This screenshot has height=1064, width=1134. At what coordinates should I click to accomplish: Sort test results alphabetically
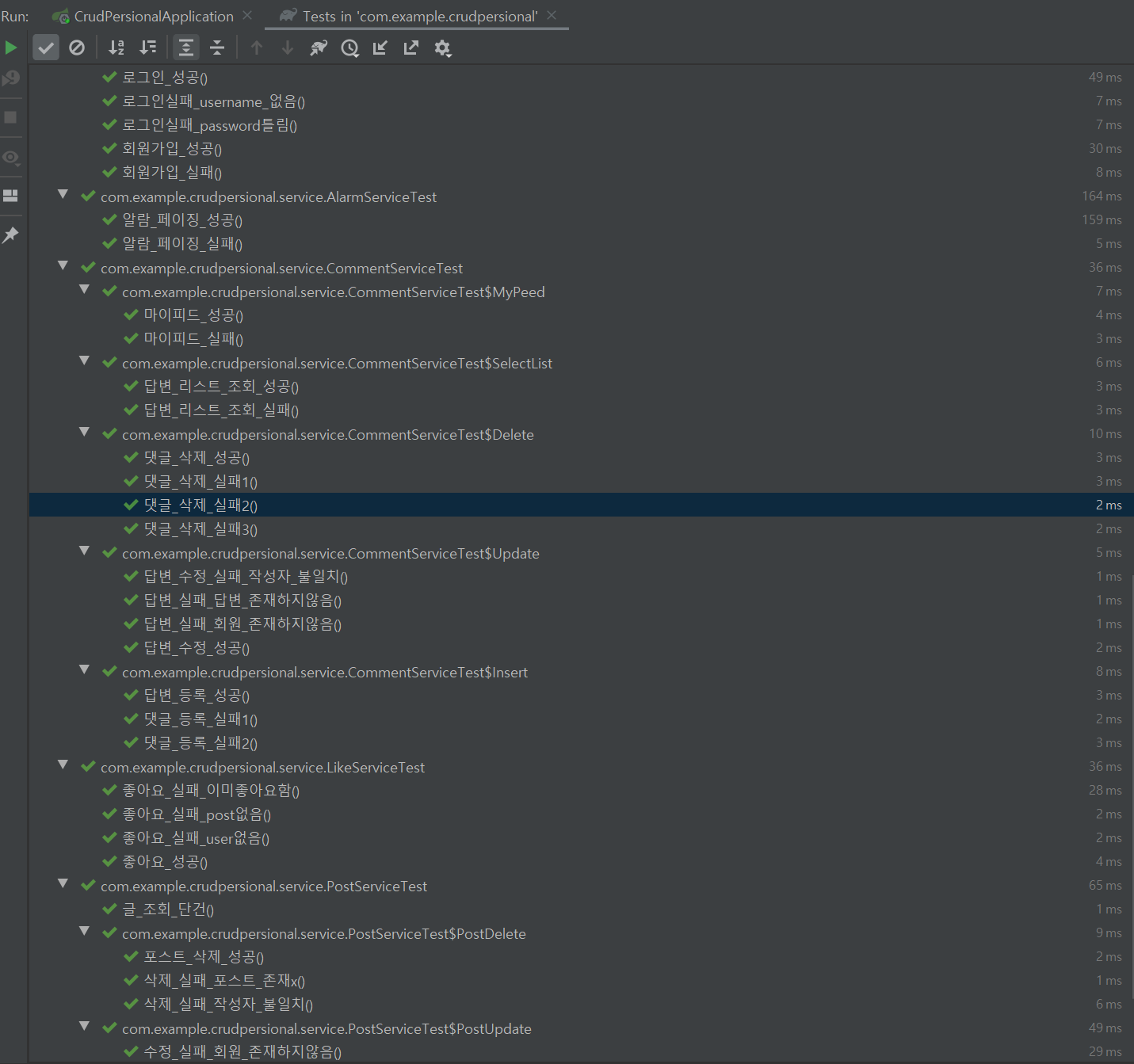[x=116, y=48]
